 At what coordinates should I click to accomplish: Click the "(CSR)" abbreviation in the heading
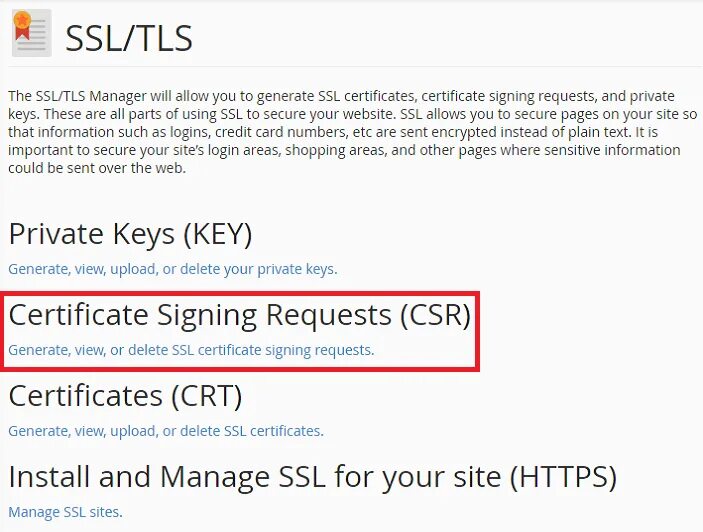click(x=435, y=315)
